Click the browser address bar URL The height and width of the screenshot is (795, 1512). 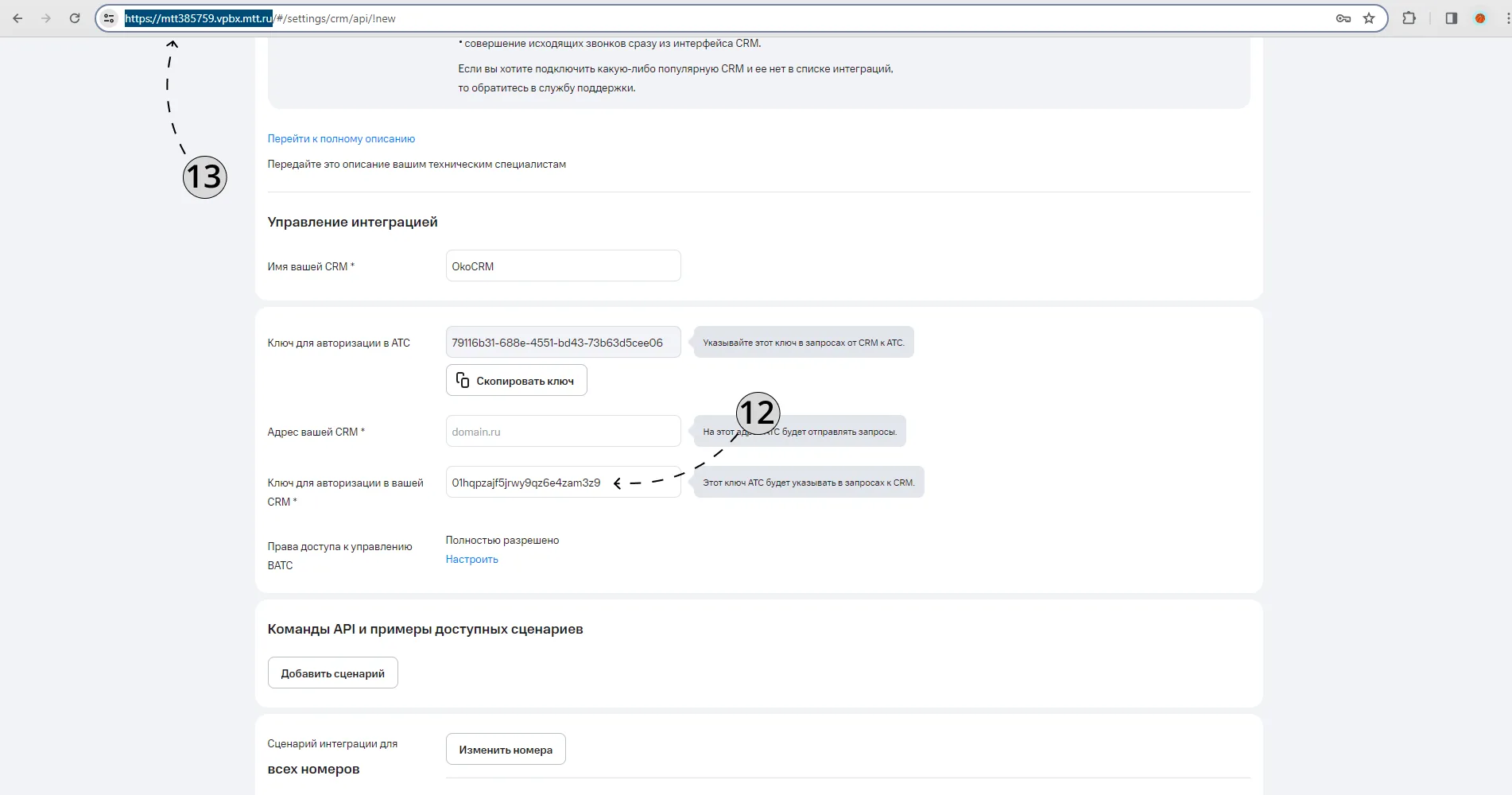tap(260, 18)
